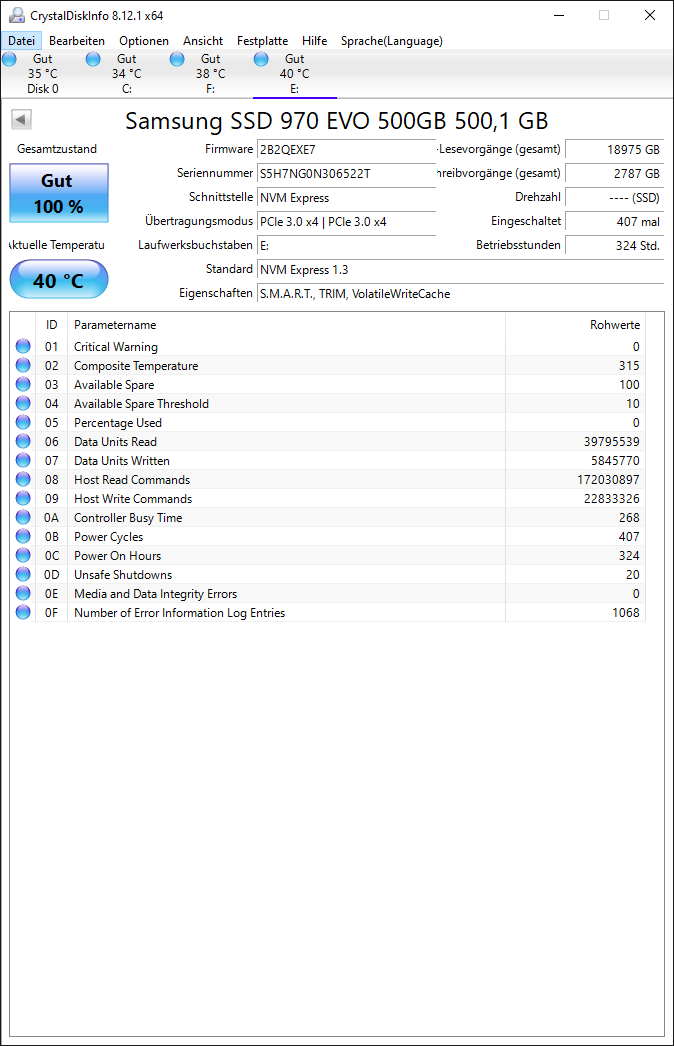Screen dimensions: 674x1046
Task: Select the Host Read Commands value 172030897
Action: point(608,480)
